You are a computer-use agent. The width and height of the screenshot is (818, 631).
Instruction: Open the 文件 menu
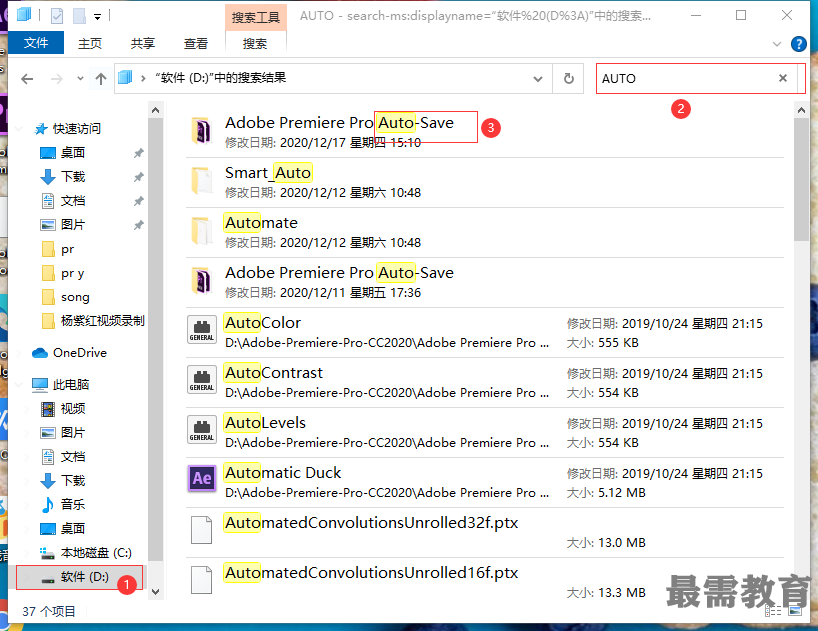tap(36, 43)
